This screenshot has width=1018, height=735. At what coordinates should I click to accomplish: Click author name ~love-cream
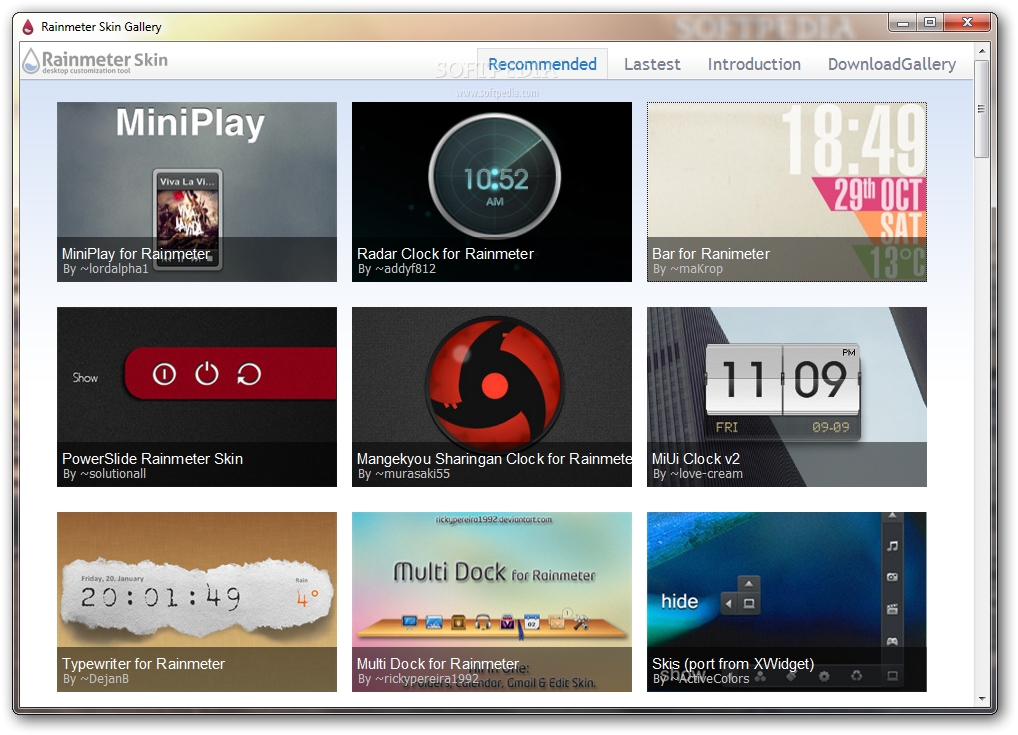(706, 474)
